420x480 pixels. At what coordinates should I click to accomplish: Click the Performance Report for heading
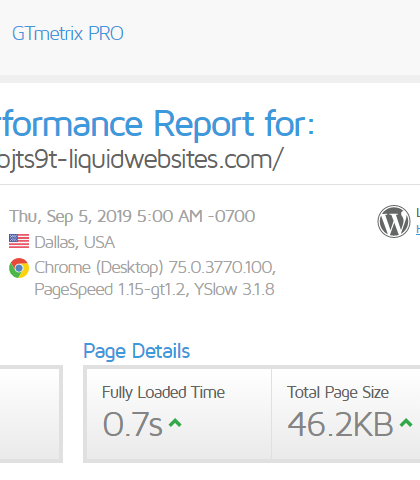(157, 124)
